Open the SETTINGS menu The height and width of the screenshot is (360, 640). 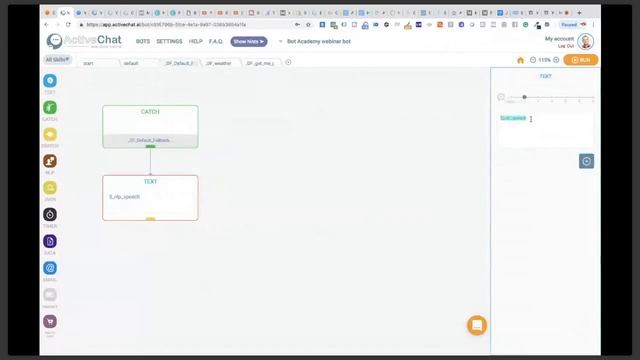tap(169, 41)
